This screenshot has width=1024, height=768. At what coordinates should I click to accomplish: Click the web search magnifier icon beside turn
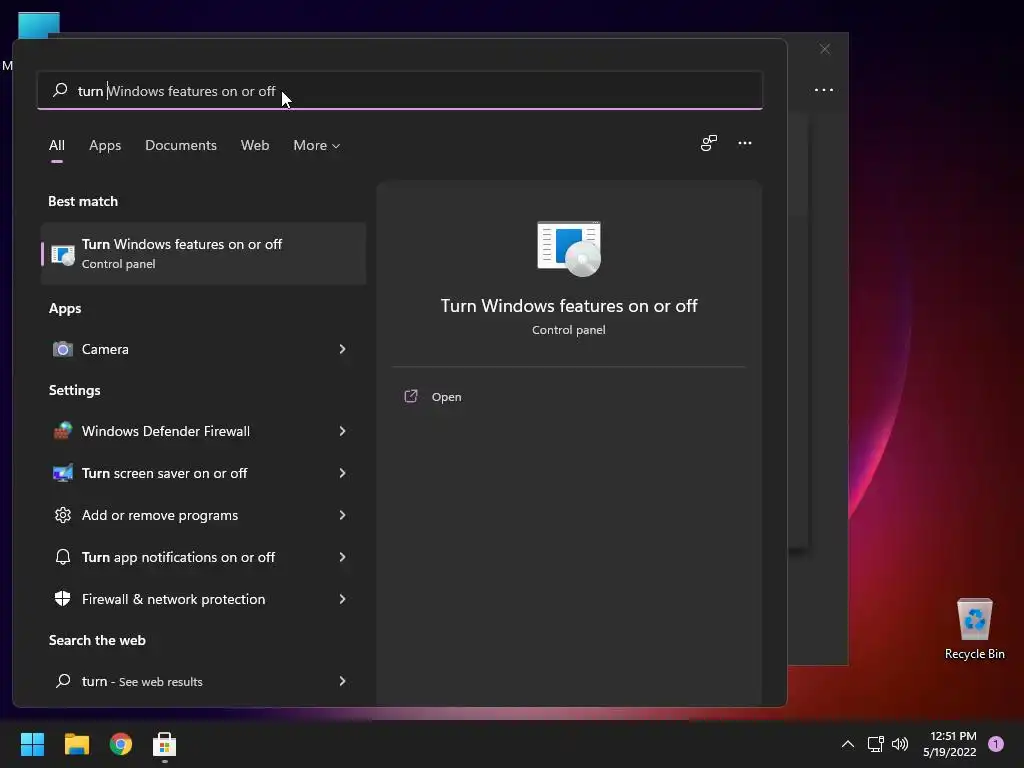(63, 681)
